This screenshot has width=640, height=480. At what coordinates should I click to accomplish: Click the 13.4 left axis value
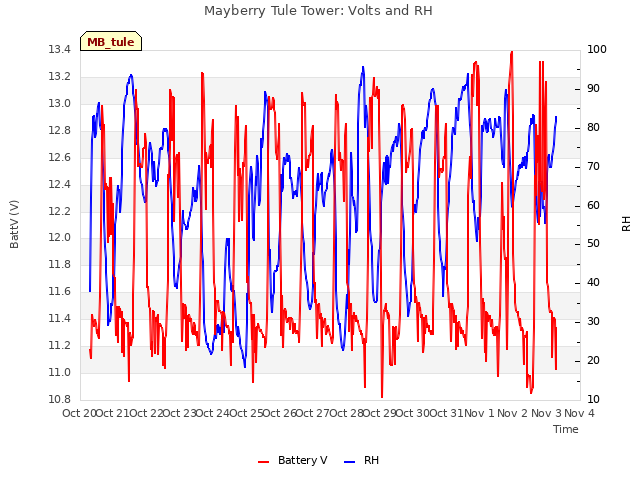click(x=60, y=50)
